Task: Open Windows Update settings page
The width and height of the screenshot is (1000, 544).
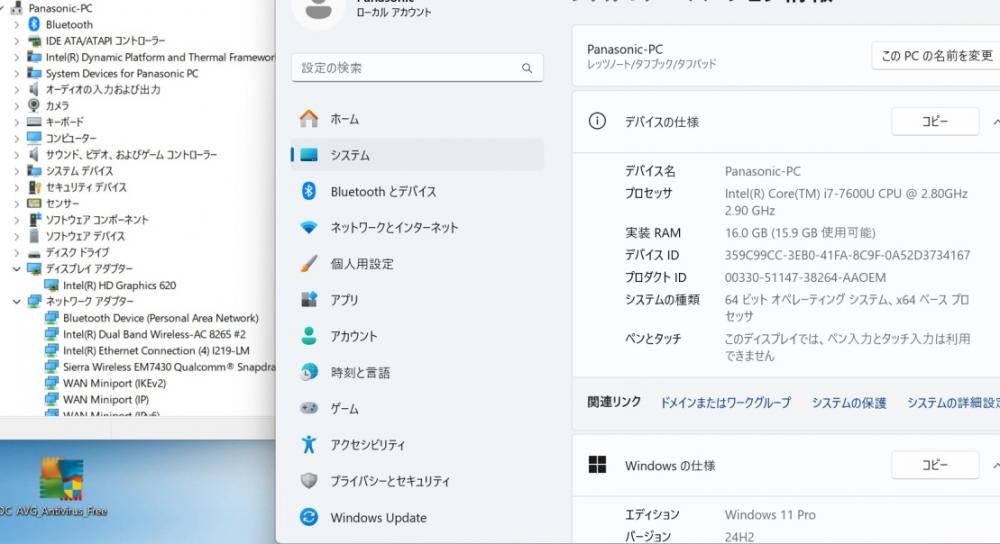Action: click(x=417, y=517)
